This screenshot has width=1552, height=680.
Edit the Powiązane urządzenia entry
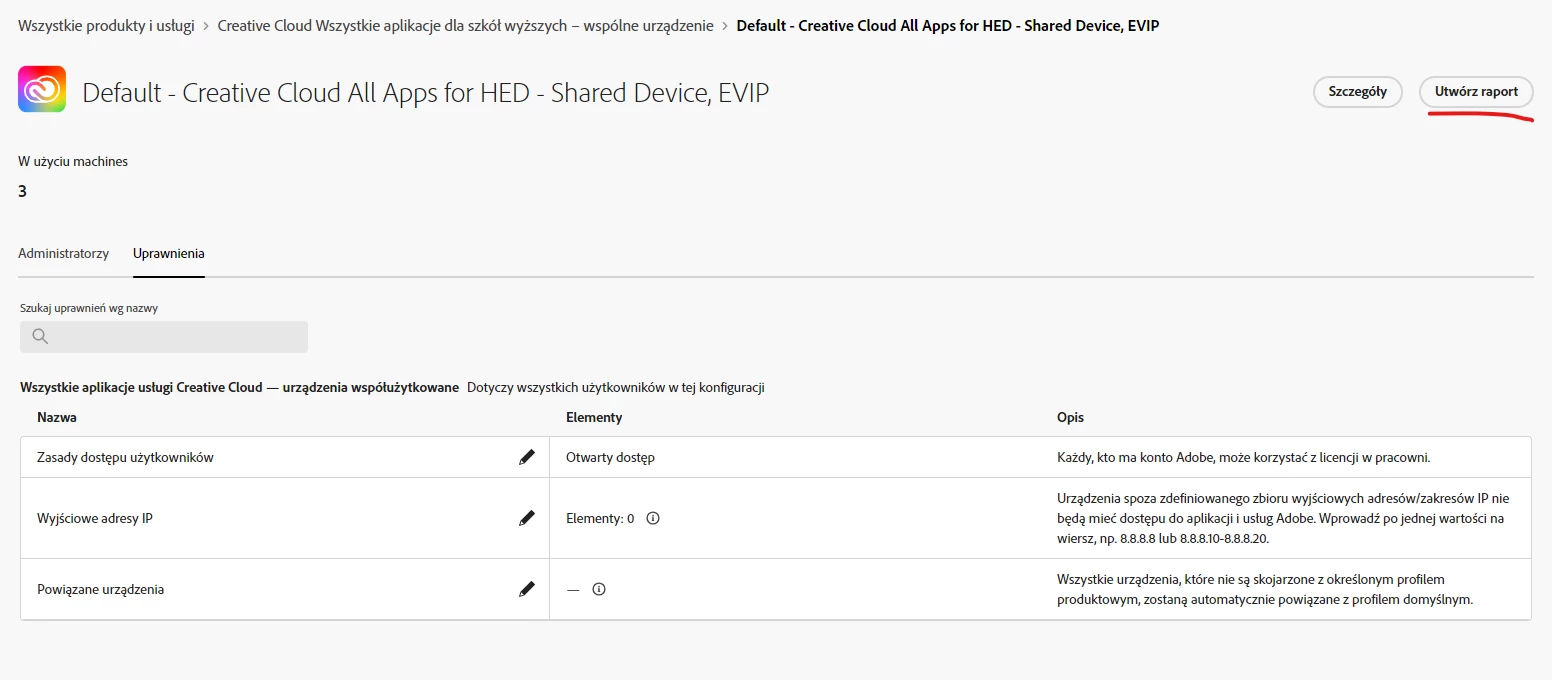527,589
